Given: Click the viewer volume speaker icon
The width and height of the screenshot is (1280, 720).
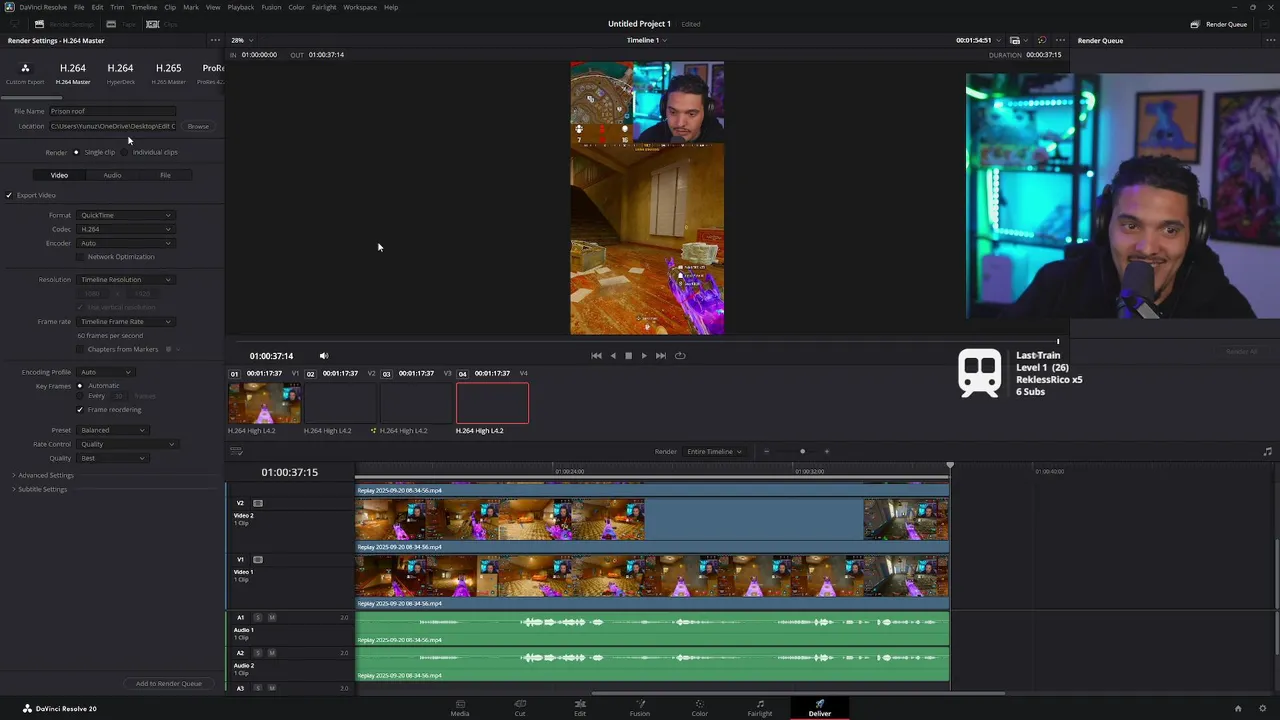Looking at the screenshot, I should coord(323,356).
